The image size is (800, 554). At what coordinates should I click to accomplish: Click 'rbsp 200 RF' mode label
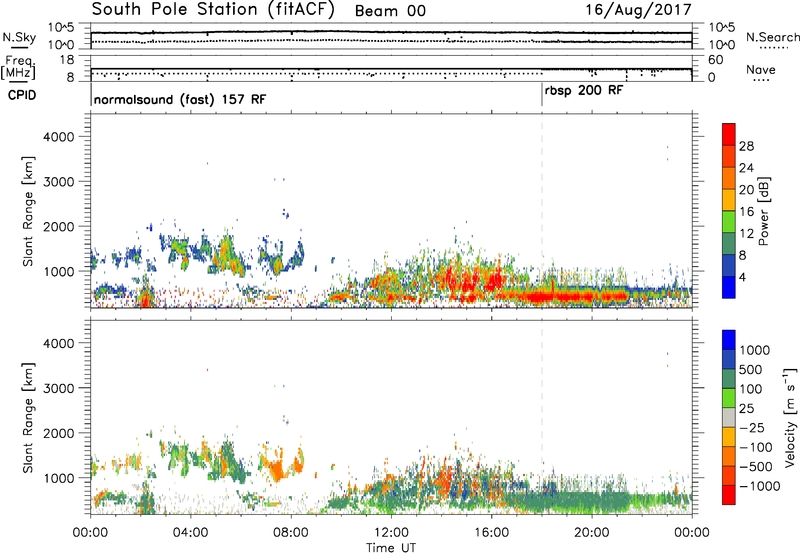pyautogui.click(x=584, y=91)
